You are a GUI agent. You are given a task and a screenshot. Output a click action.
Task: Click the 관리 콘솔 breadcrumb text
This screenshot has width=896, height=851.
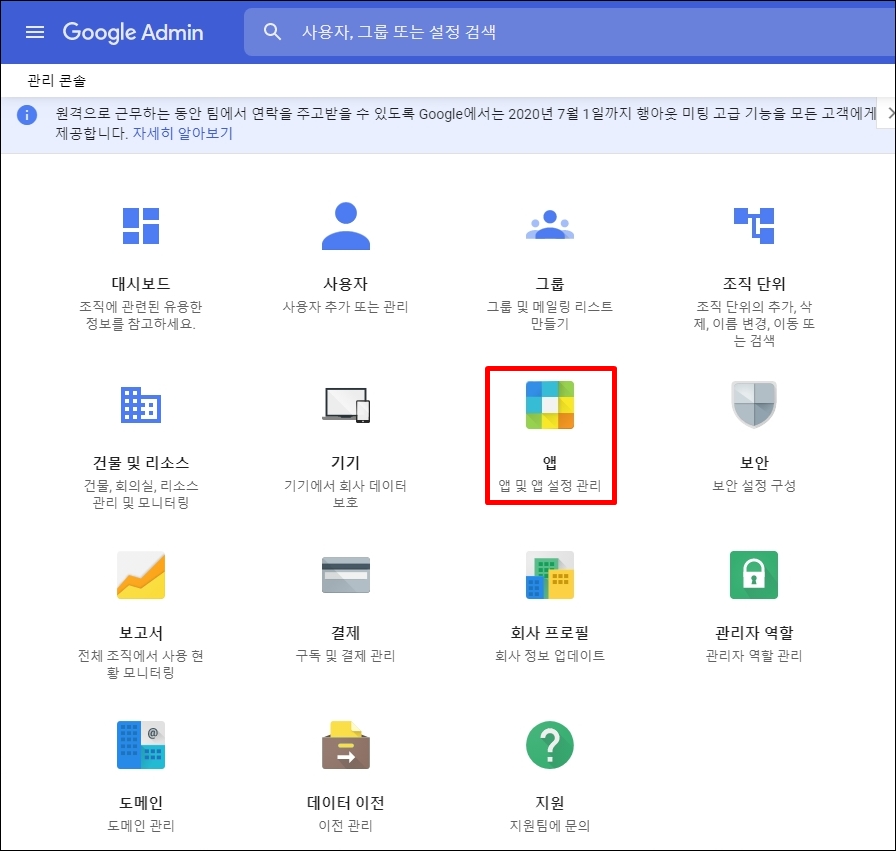(56, 81)
